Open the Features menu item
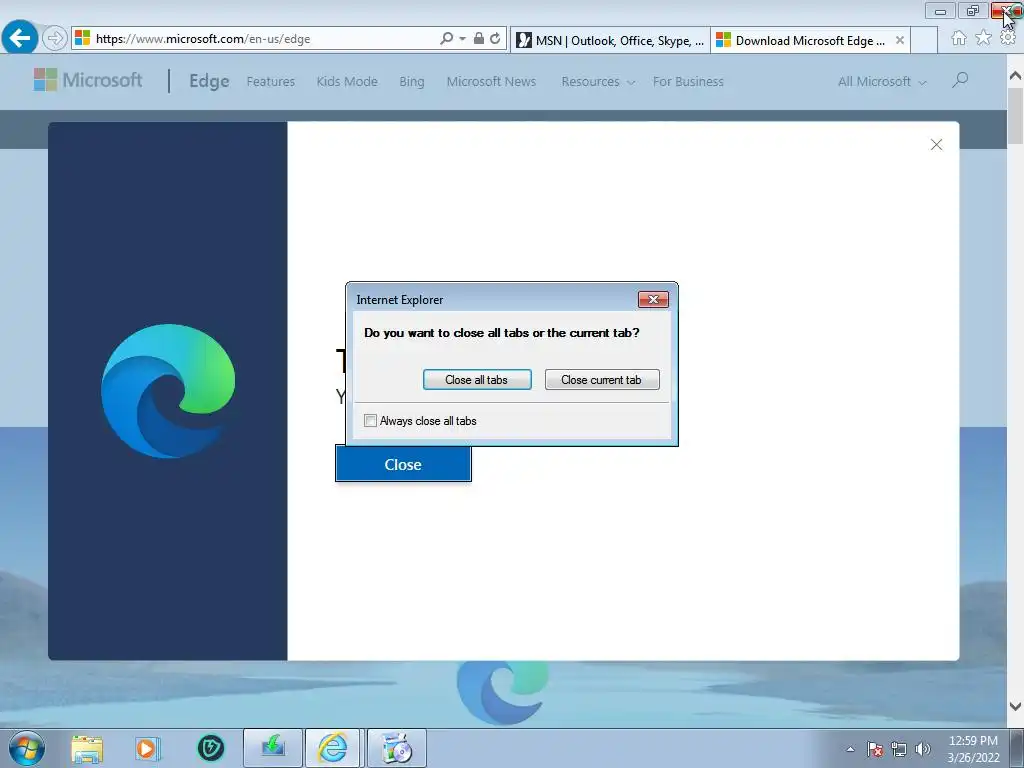Viewport: 1024px width, 768px height. pos(270,82)
